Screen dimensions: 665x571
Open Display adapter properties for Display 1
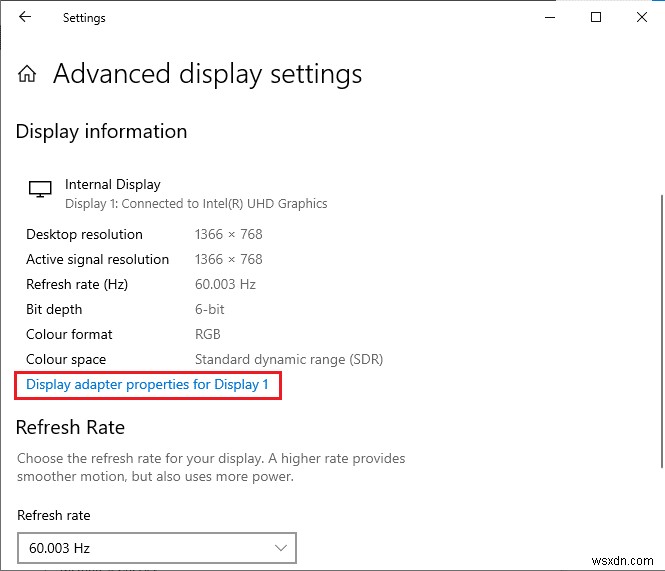point(147,385)
